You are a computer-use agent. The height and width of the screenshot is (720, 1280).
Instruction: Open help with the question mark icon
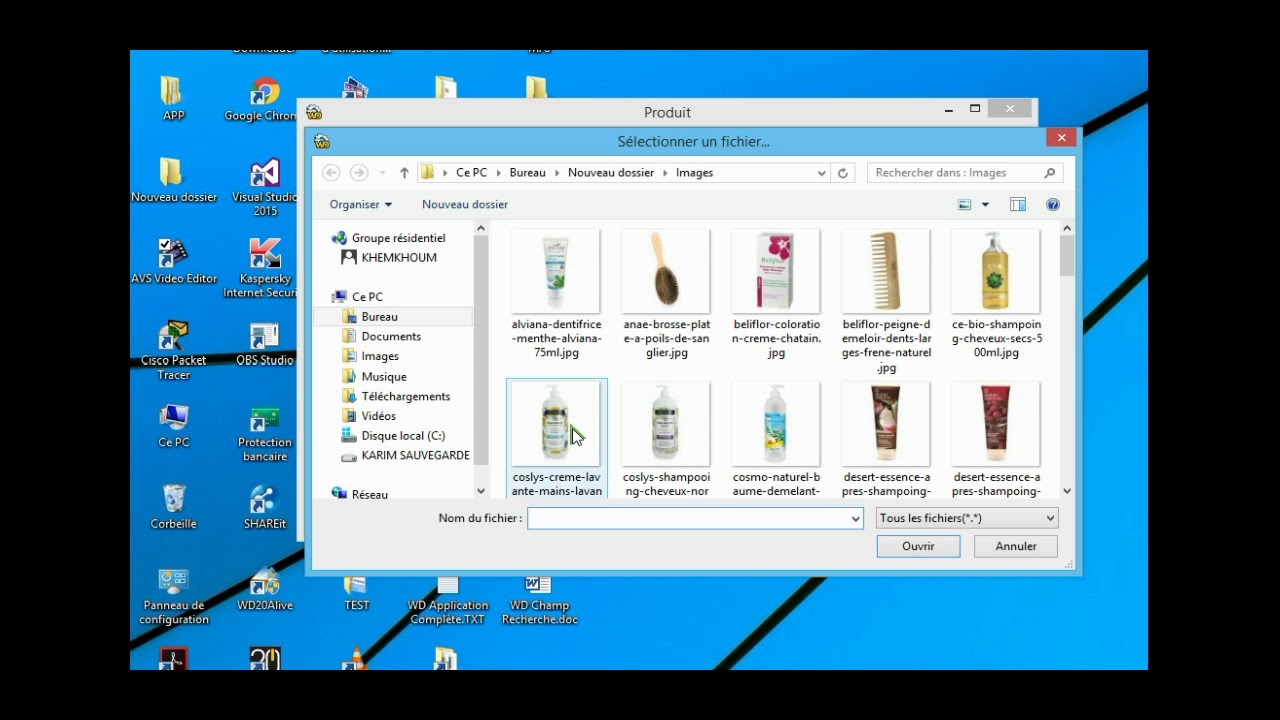tap(1052, 204)
